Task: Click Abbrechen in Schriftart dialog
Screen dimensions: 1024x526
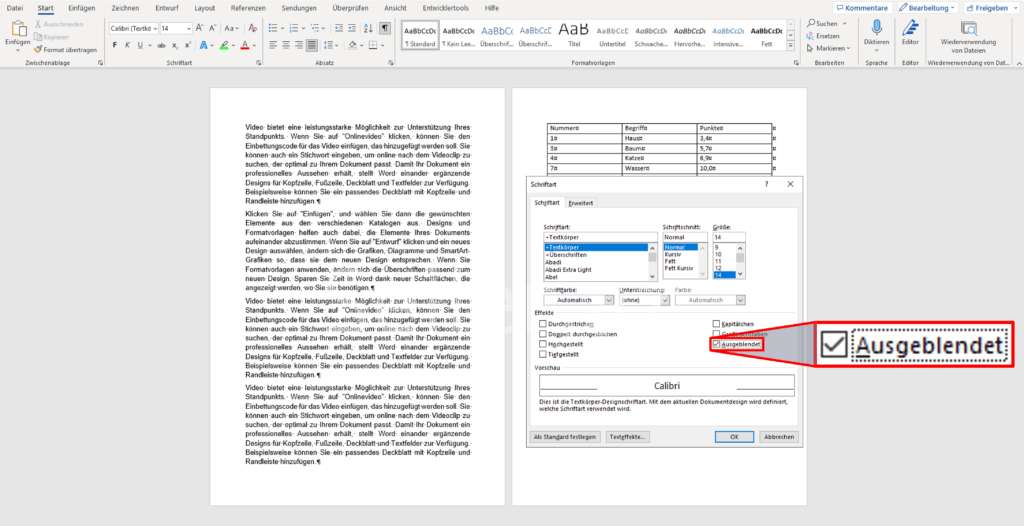Action: pyautogui.click(x=779, y=436)
